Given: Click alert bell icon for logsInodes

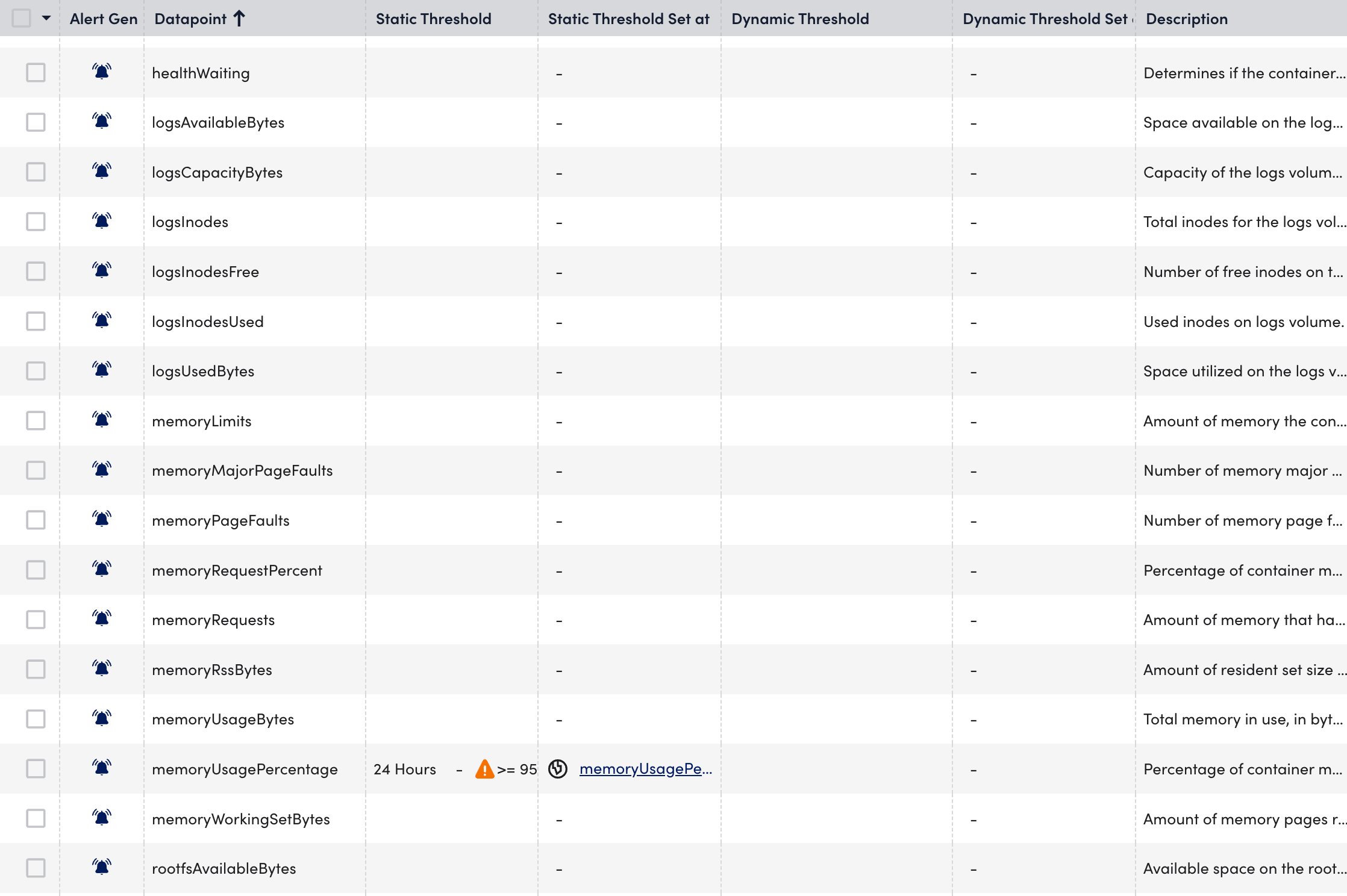Looking at the screenshot, I should pyautogui.click(x=102, y=220).
